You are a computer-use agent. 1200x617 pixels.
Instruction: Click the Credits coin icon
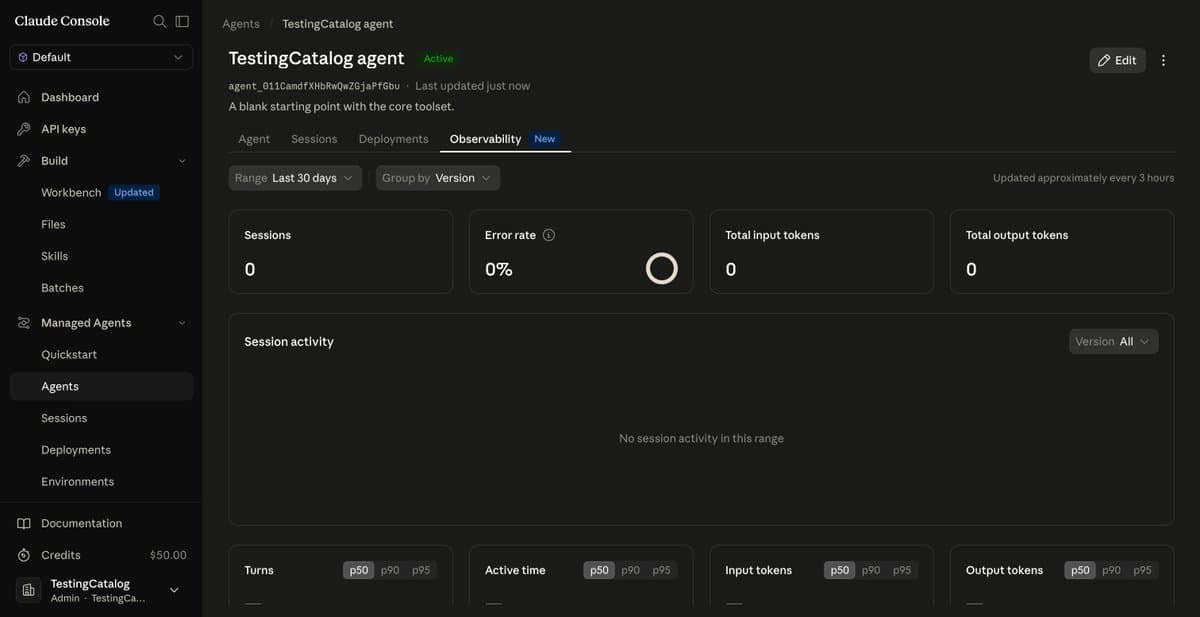(24, 555)
